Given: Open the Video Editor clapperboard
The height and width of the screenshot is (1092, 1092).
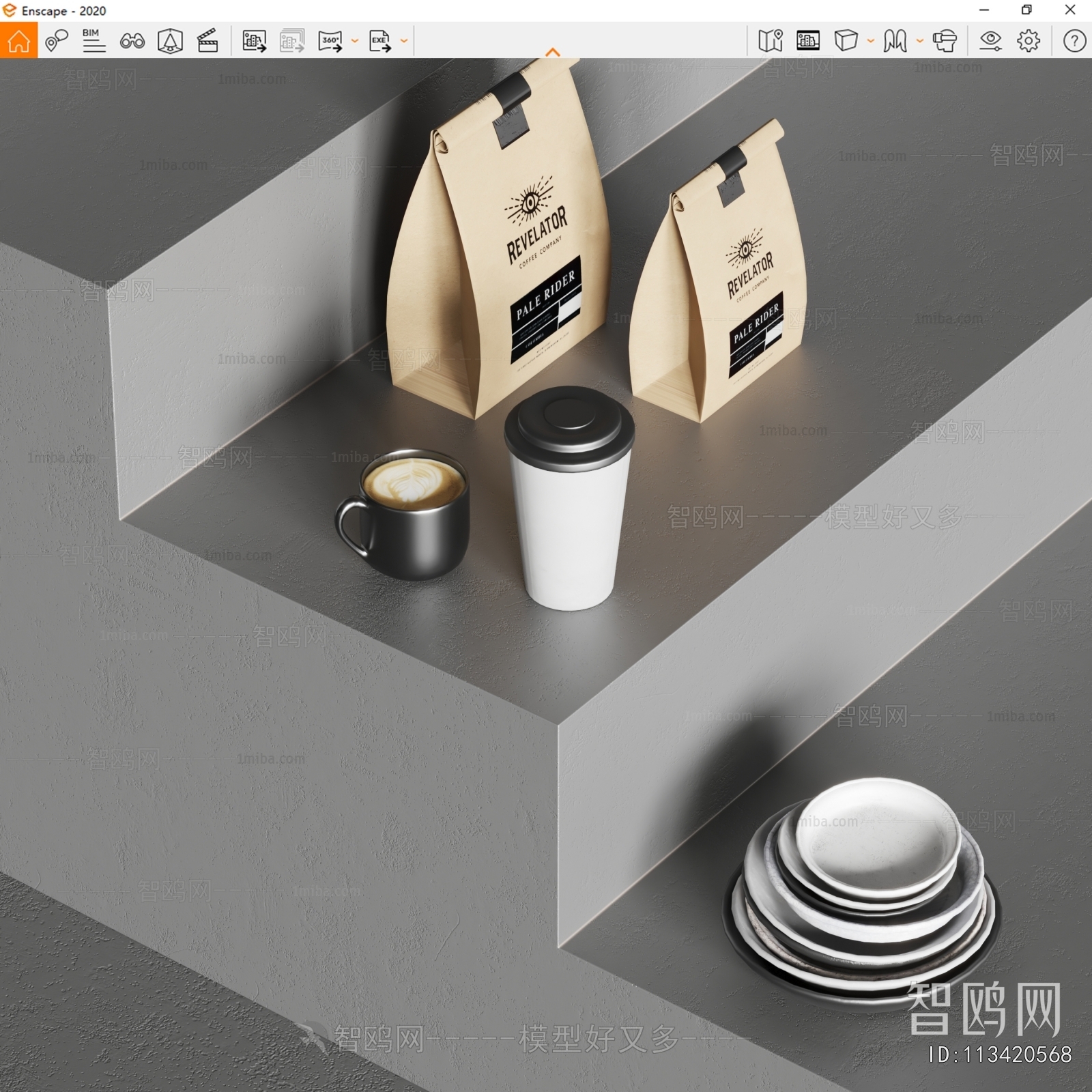Looking at the screenshot, I should (x=207, y=41).
